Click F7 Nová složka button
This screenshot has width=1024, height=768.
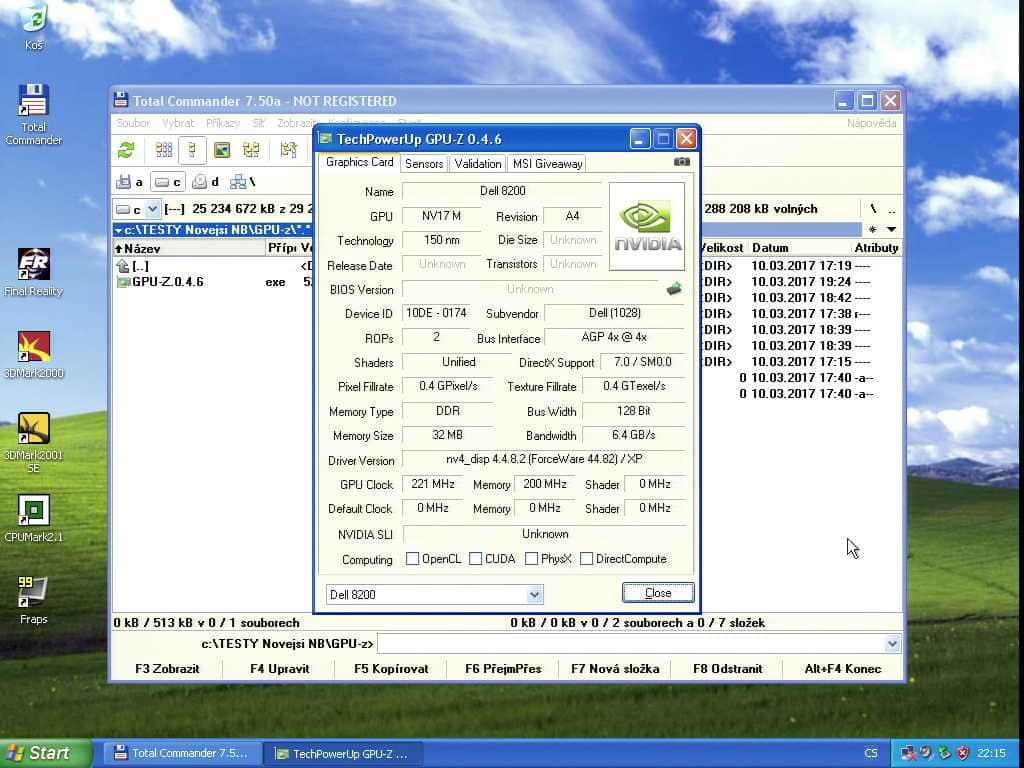point(615,669)
